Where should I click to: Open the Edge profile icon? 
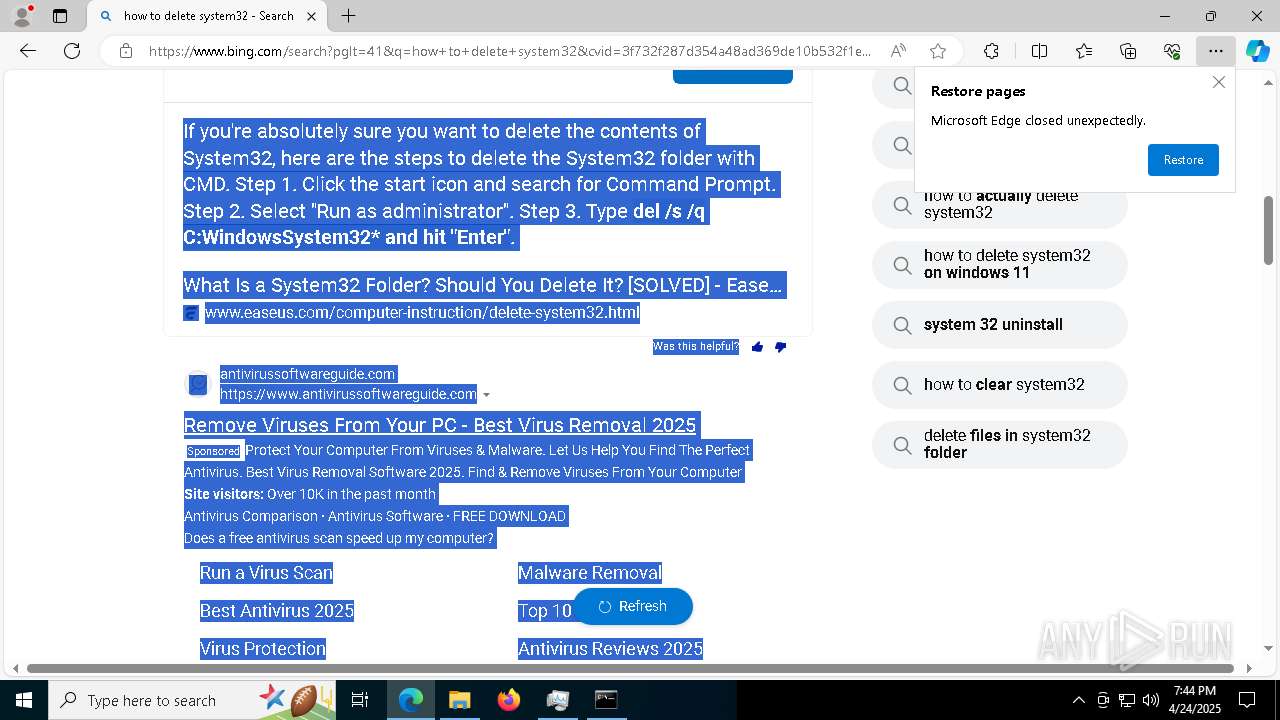[x=22, y=16]
